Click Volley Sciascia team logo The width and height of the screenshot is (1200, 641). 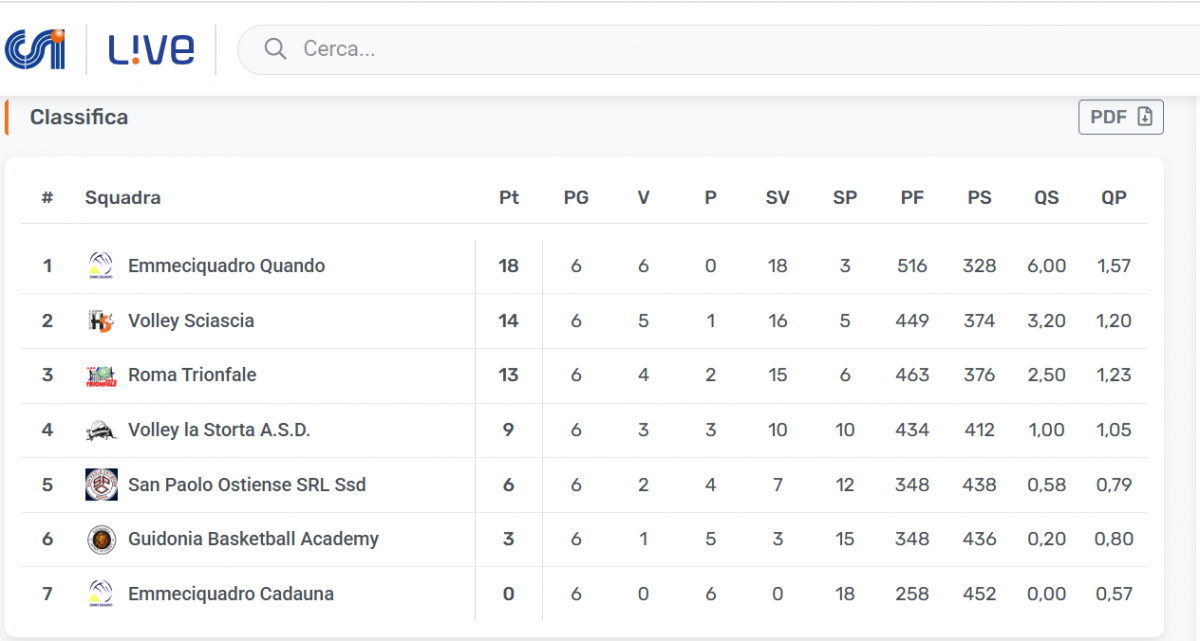click(101, 321)
